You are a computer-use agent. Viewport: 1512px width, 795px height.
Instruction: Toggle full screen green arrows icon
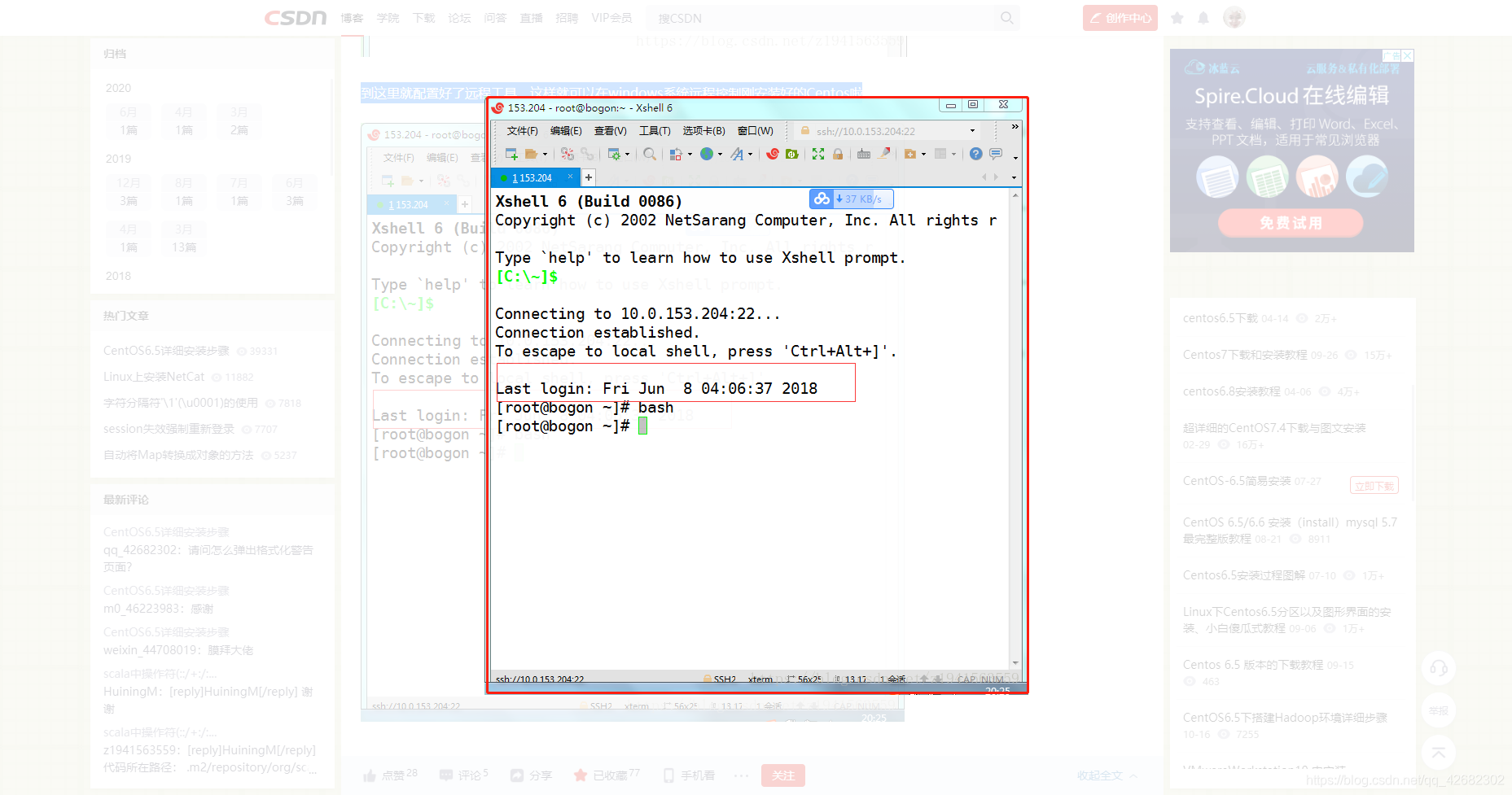pos(818,154)
